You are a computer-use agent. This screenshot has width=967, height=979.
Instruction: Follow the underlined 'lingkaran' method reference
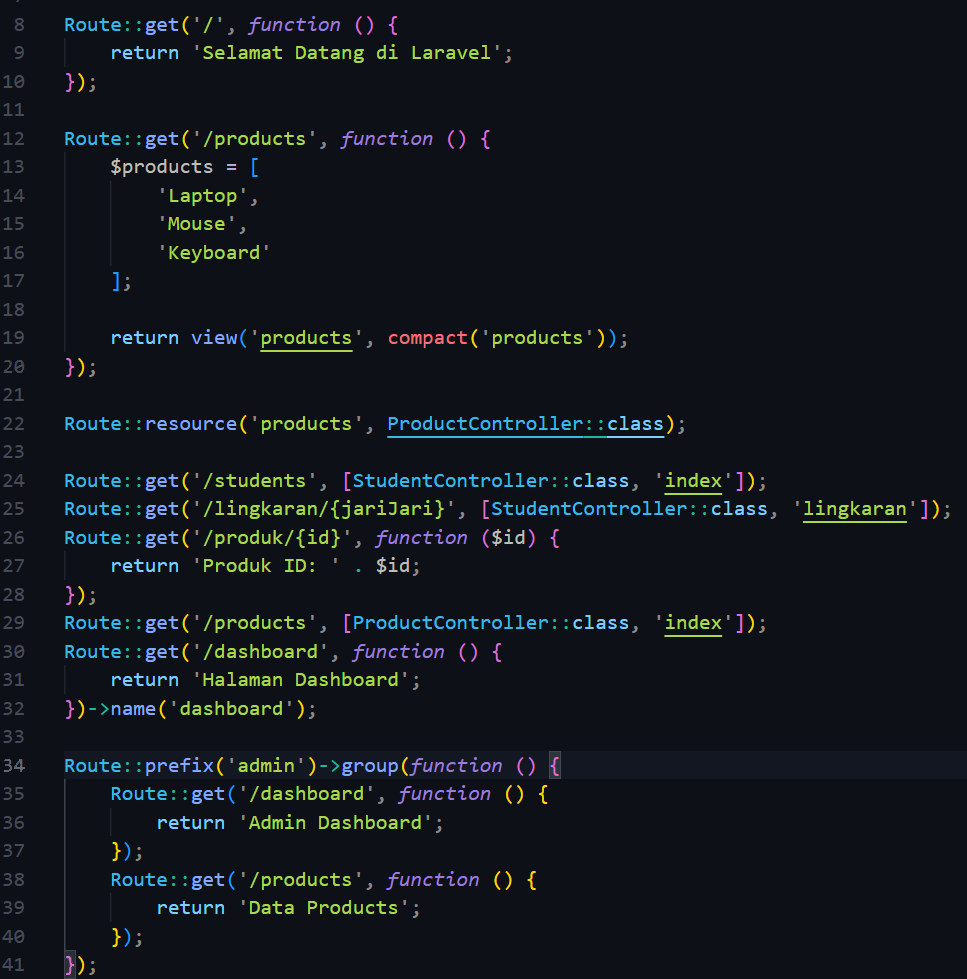point(855,509)
